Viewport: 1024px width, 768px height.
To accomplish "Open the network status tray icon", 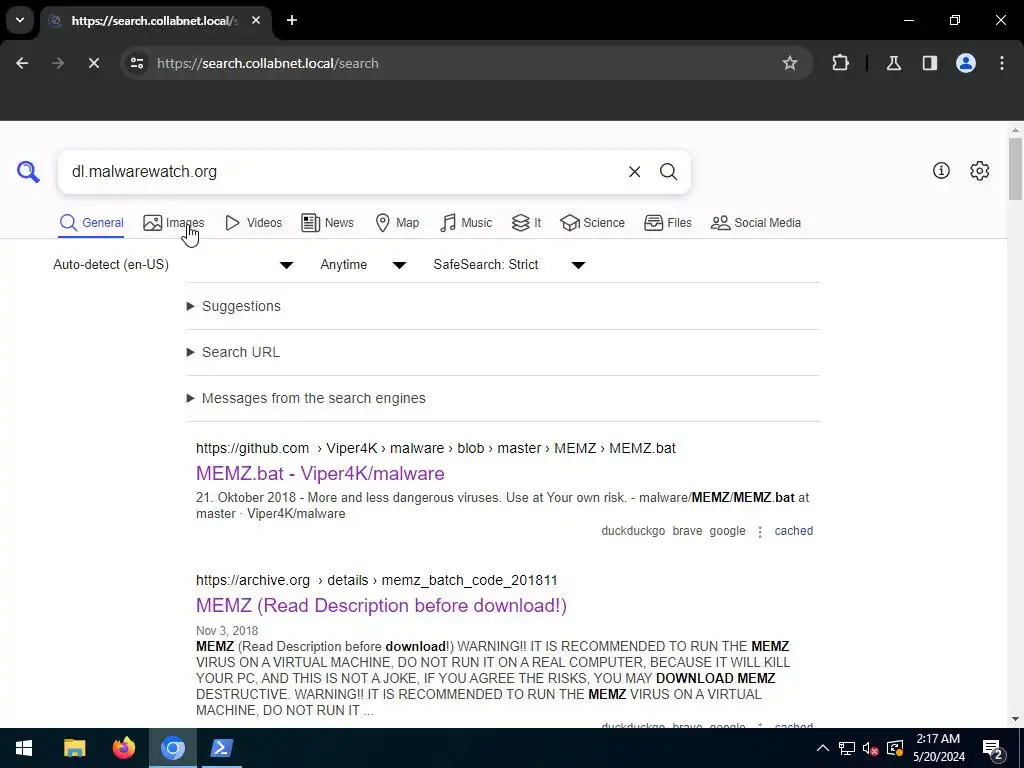I will point(847,748).
